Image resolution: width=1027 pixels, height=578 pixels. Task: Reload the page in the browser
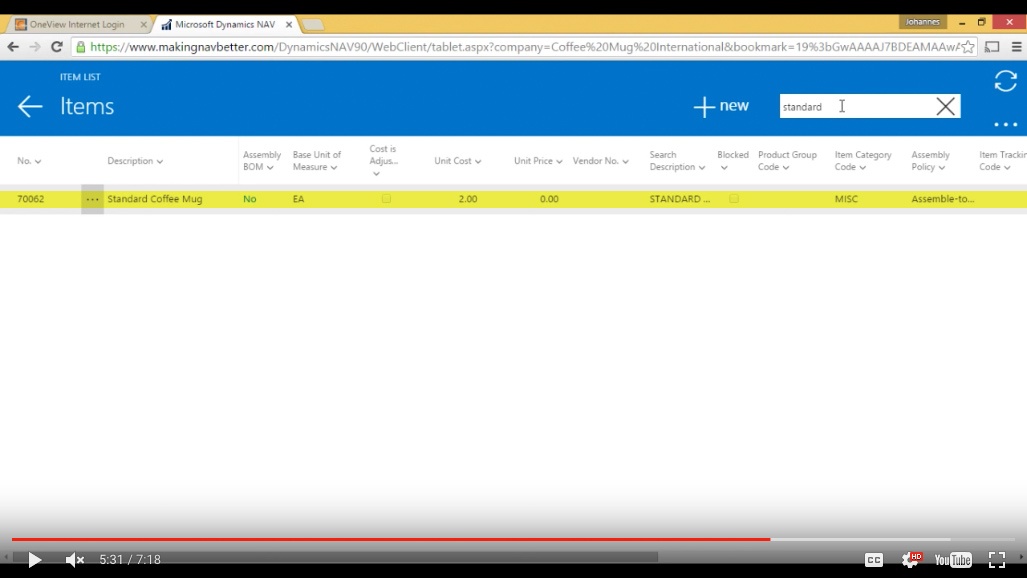(57, 47)
